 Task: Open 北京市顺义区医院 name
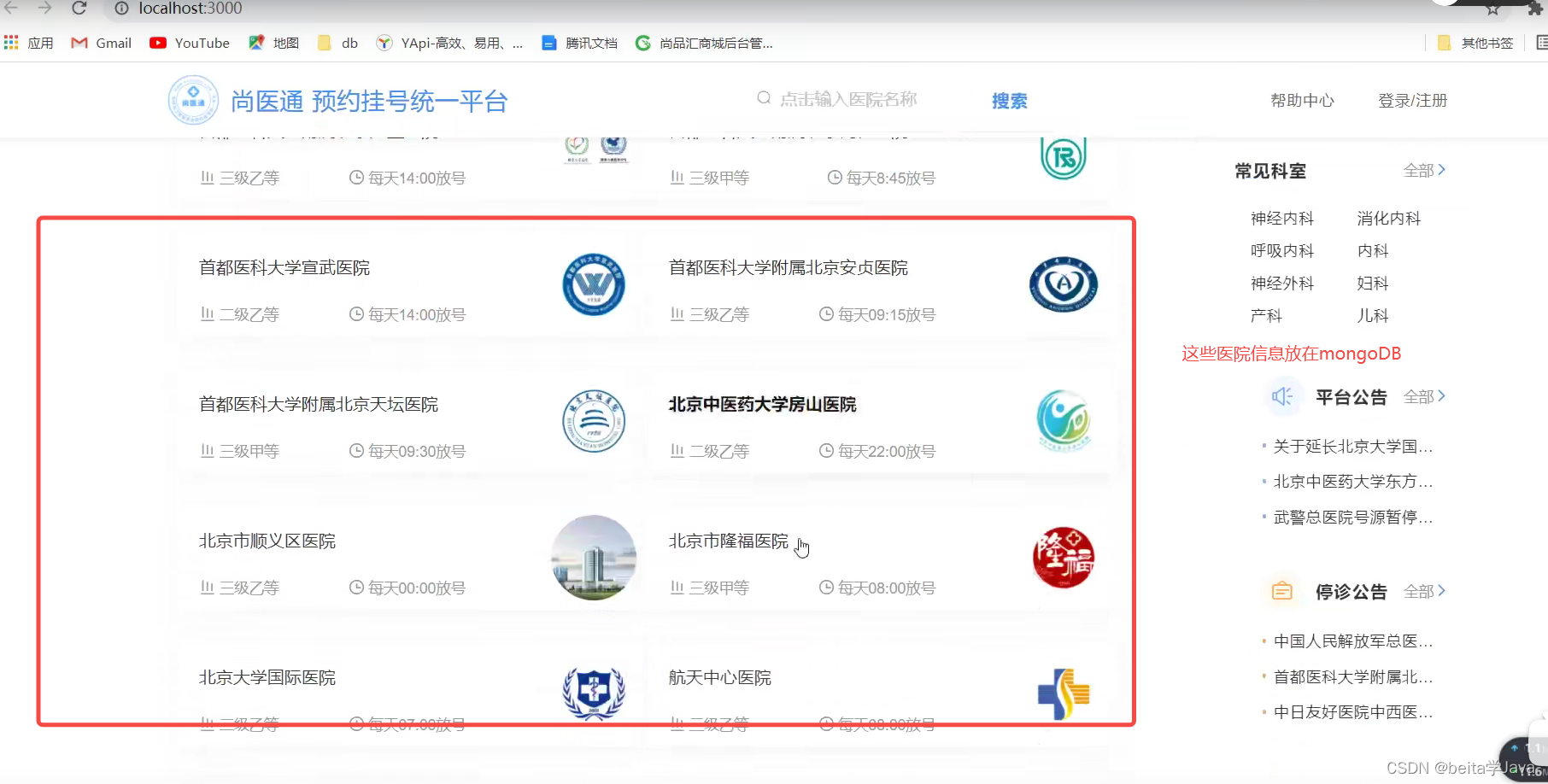[267, 541]
